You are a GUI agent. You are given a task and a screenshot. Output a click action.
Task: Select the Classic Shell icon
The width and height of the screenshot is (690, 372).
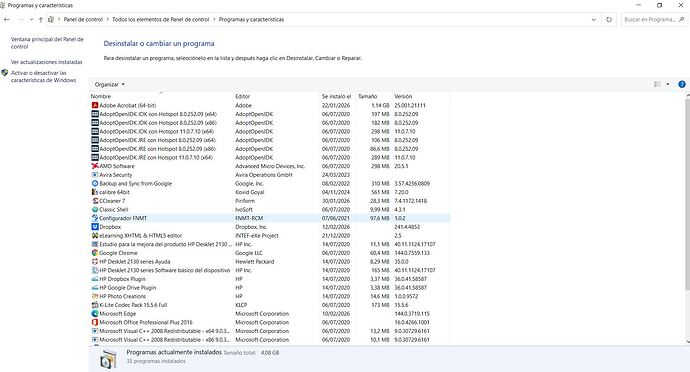pyautogui.click(x=95, y=210)
